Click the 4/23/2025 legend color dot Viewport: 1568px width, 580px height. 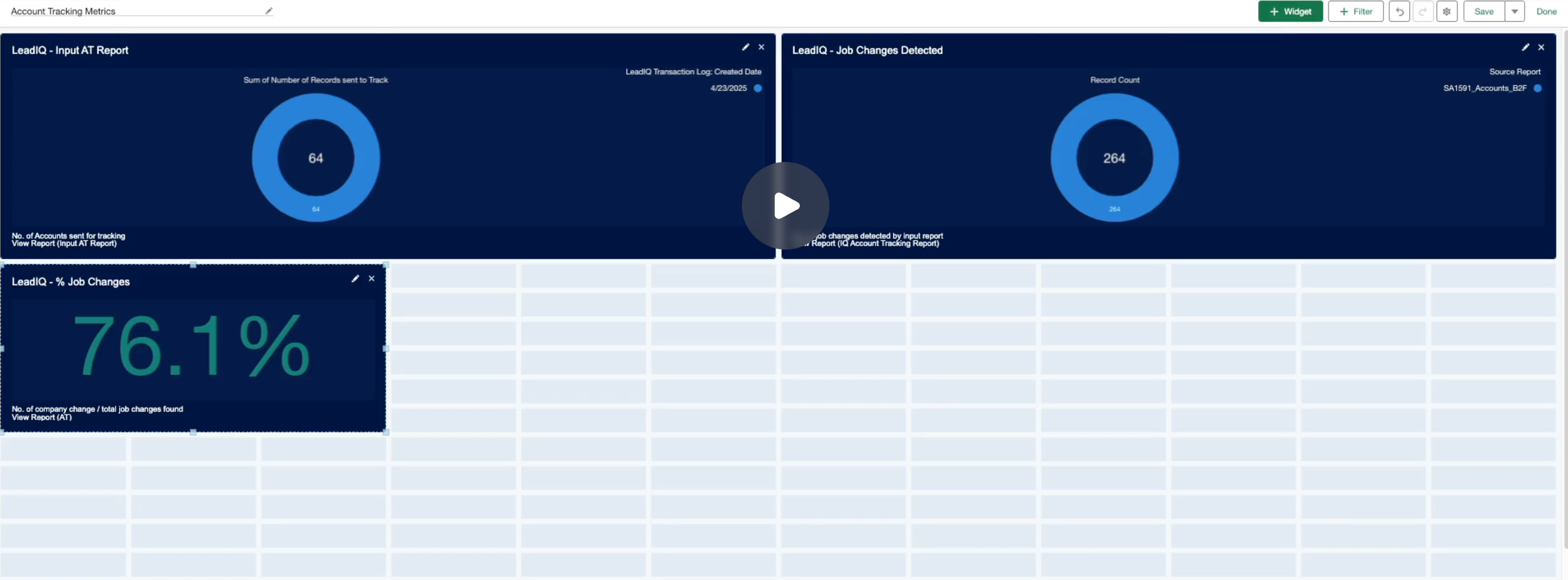(x=758, y=88)
